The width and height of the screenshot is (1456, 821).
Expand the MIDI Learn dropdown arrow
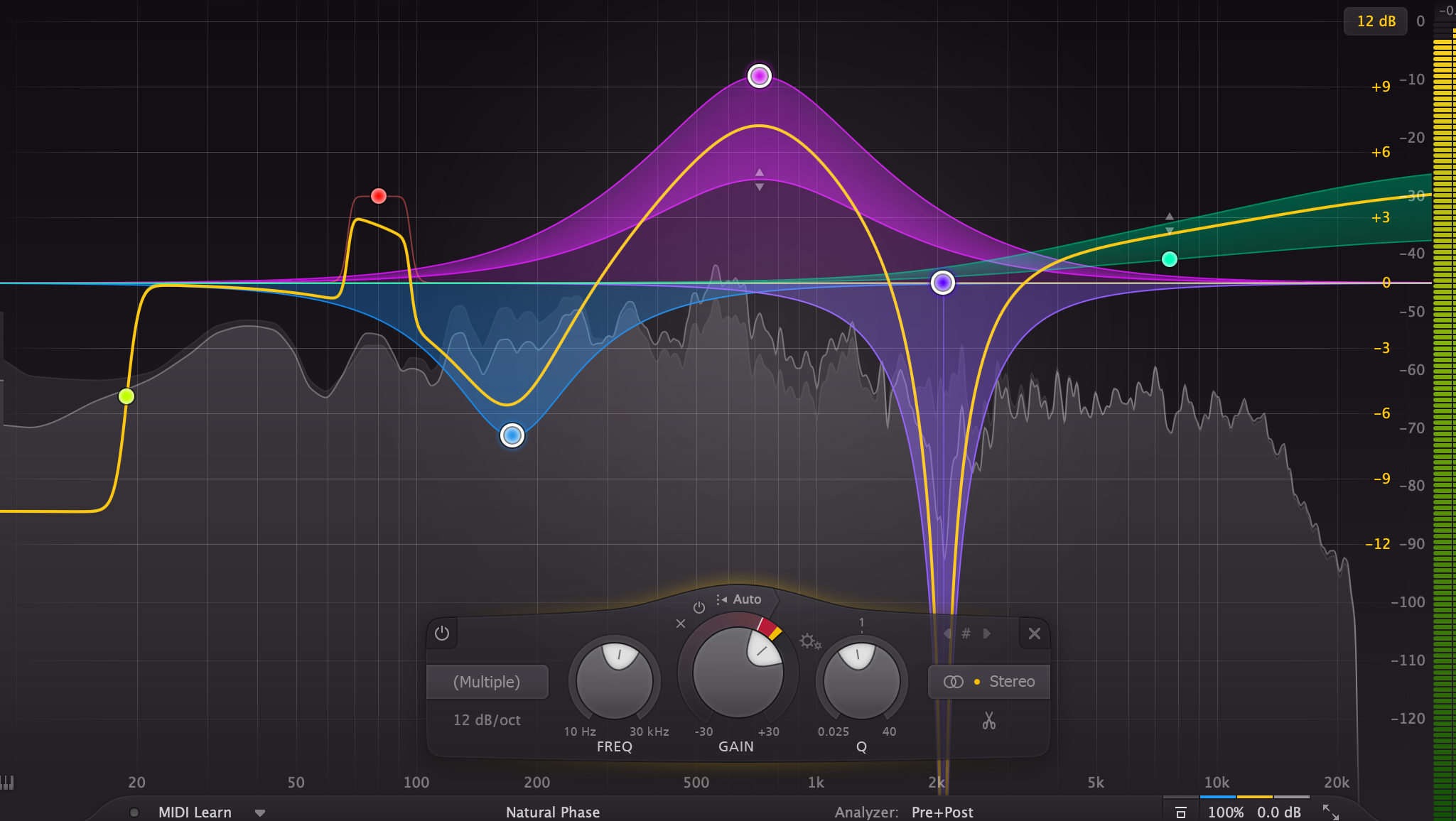tap(260, 812)
